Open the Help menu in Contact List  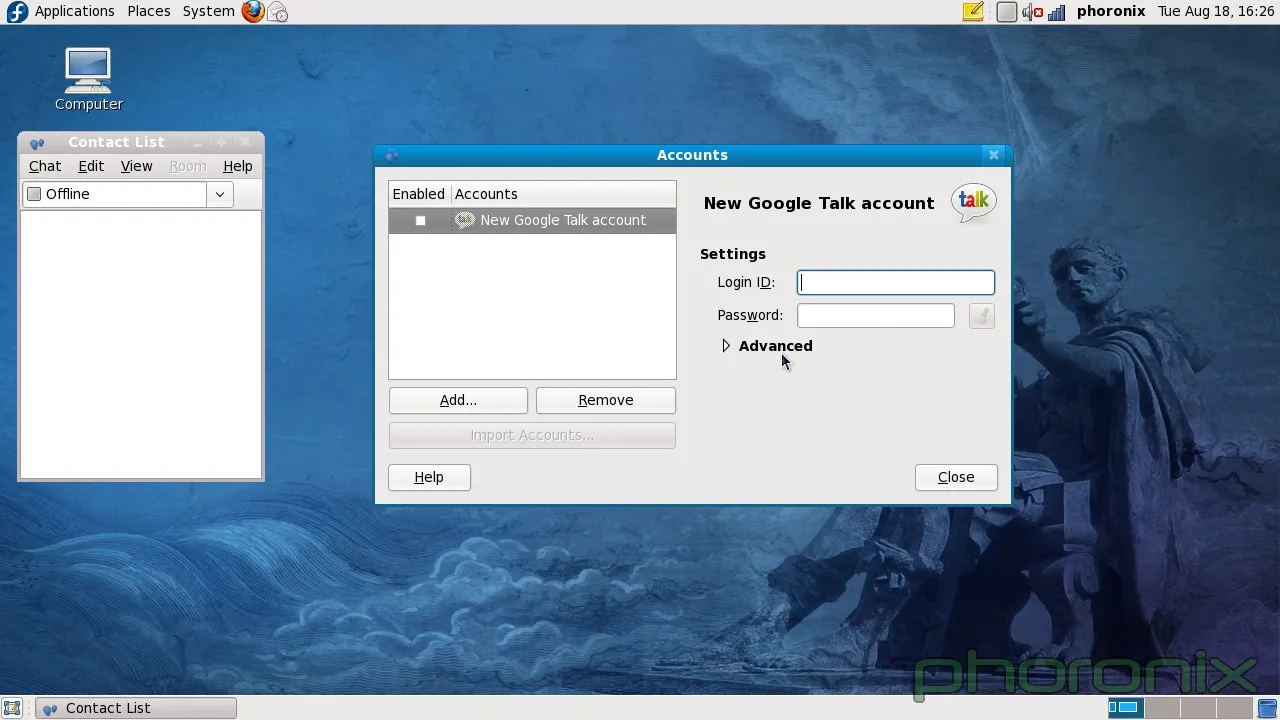[238, 166]
